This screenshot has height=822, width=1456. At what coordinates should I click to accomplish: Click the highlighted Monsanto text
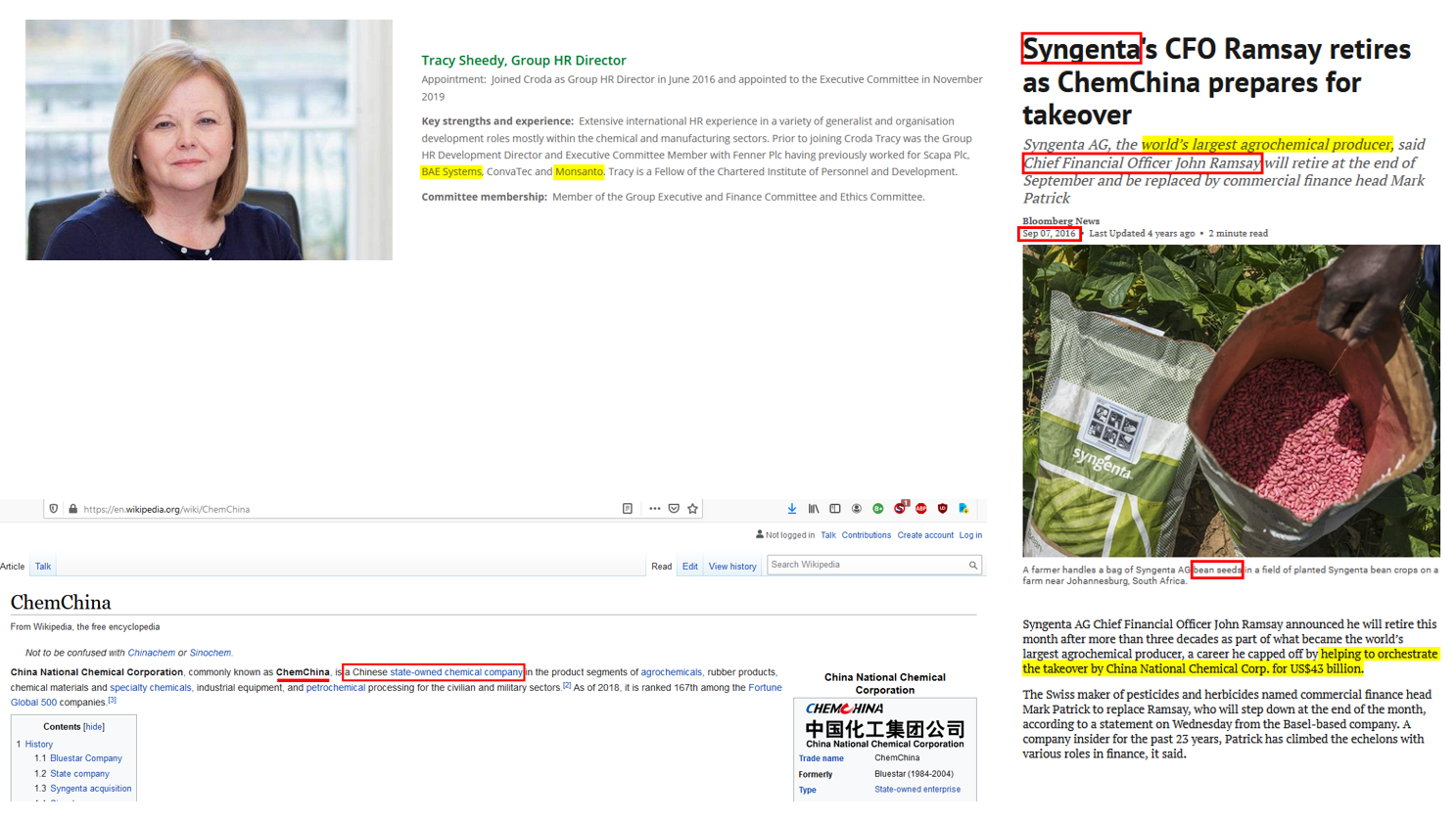(x=579, y=172)
